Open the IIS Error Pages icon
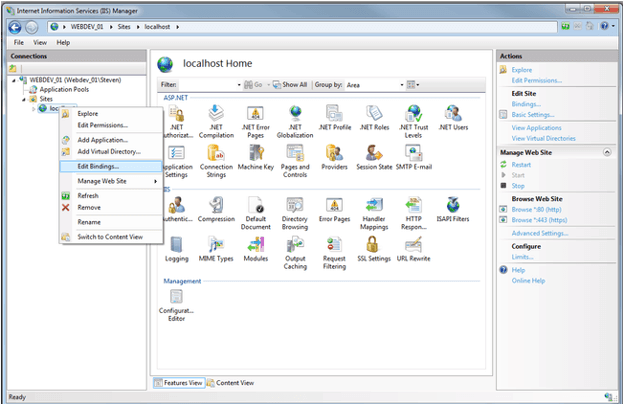 pyautogui.click(x=335, y=209)
